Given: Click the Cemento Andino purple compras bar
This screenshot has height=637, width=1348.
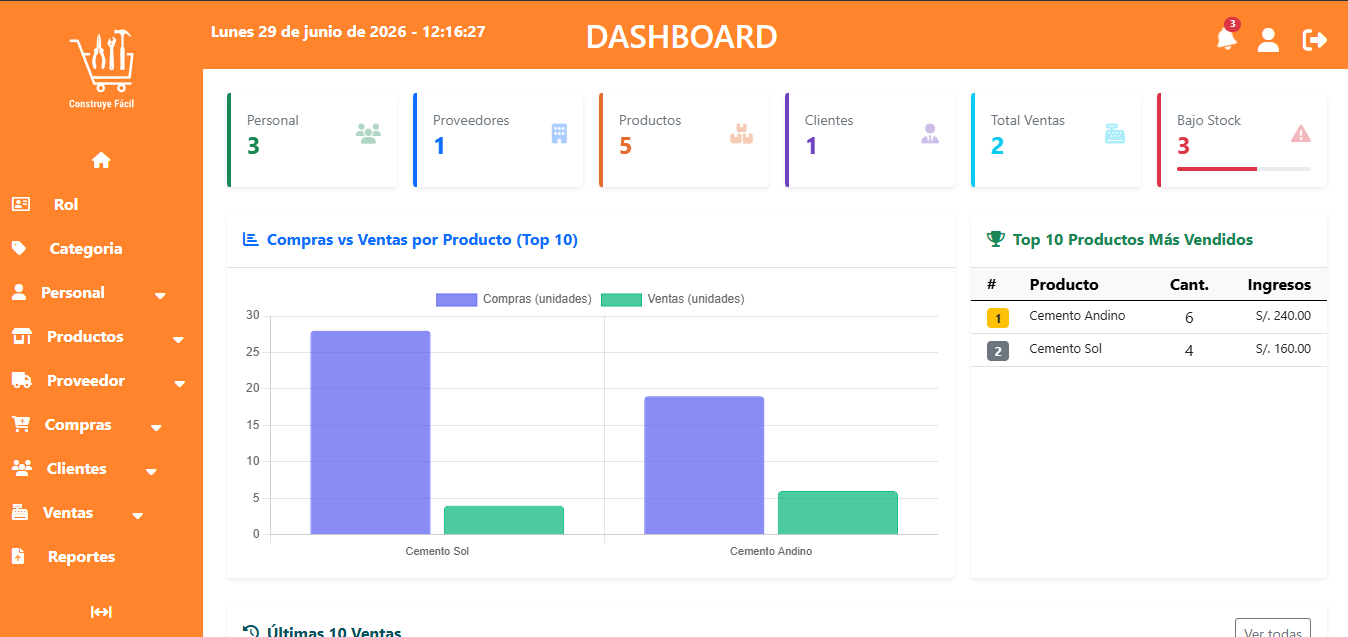Looking at the screenshot, I should (704, 465).
